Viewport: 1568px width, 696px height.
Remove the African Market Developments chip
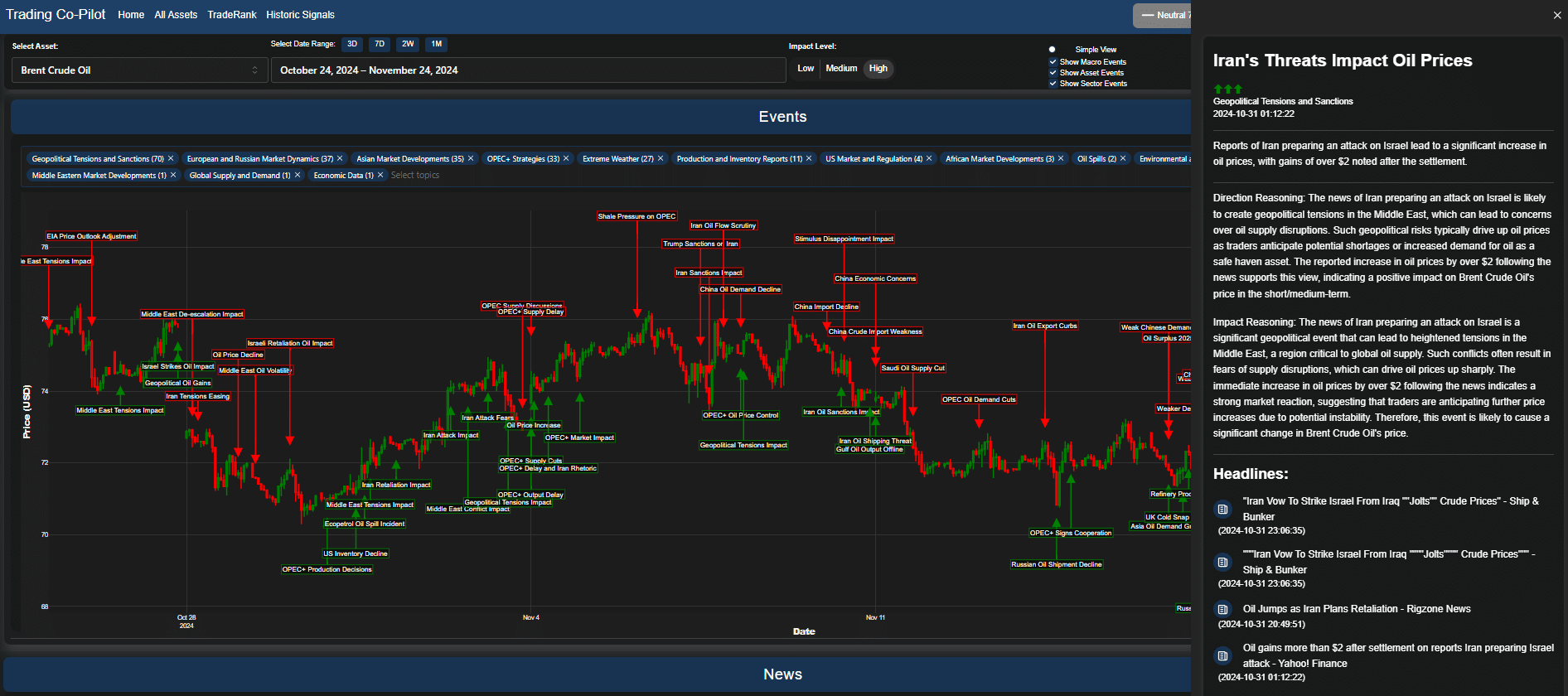click(1061, 158)
